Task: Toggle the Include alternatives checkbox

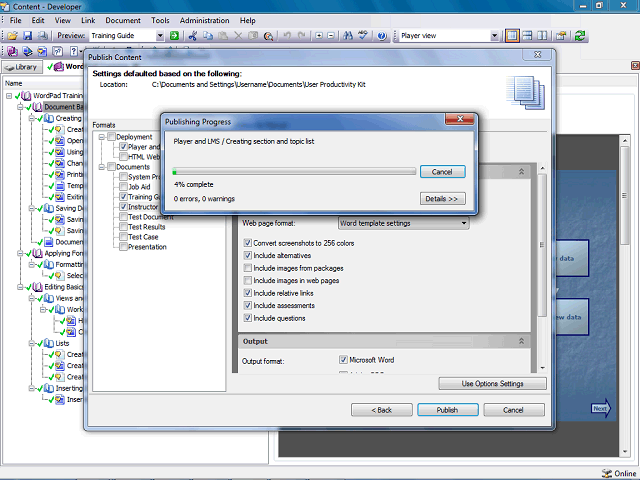Action: click(x=248, y=256)
